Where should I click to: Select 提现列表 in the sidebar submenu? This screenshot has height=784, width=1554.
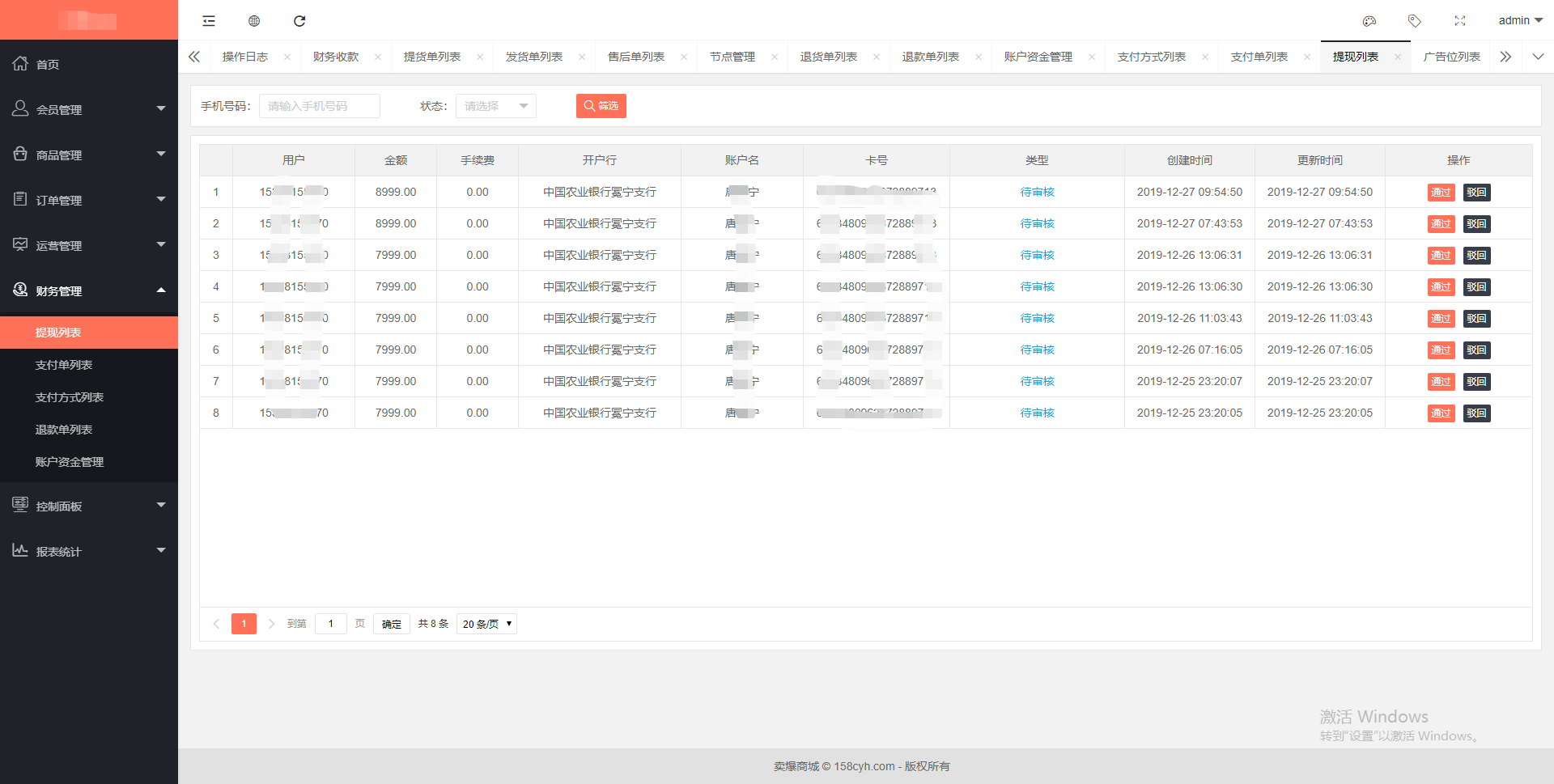tap(89, 333)
